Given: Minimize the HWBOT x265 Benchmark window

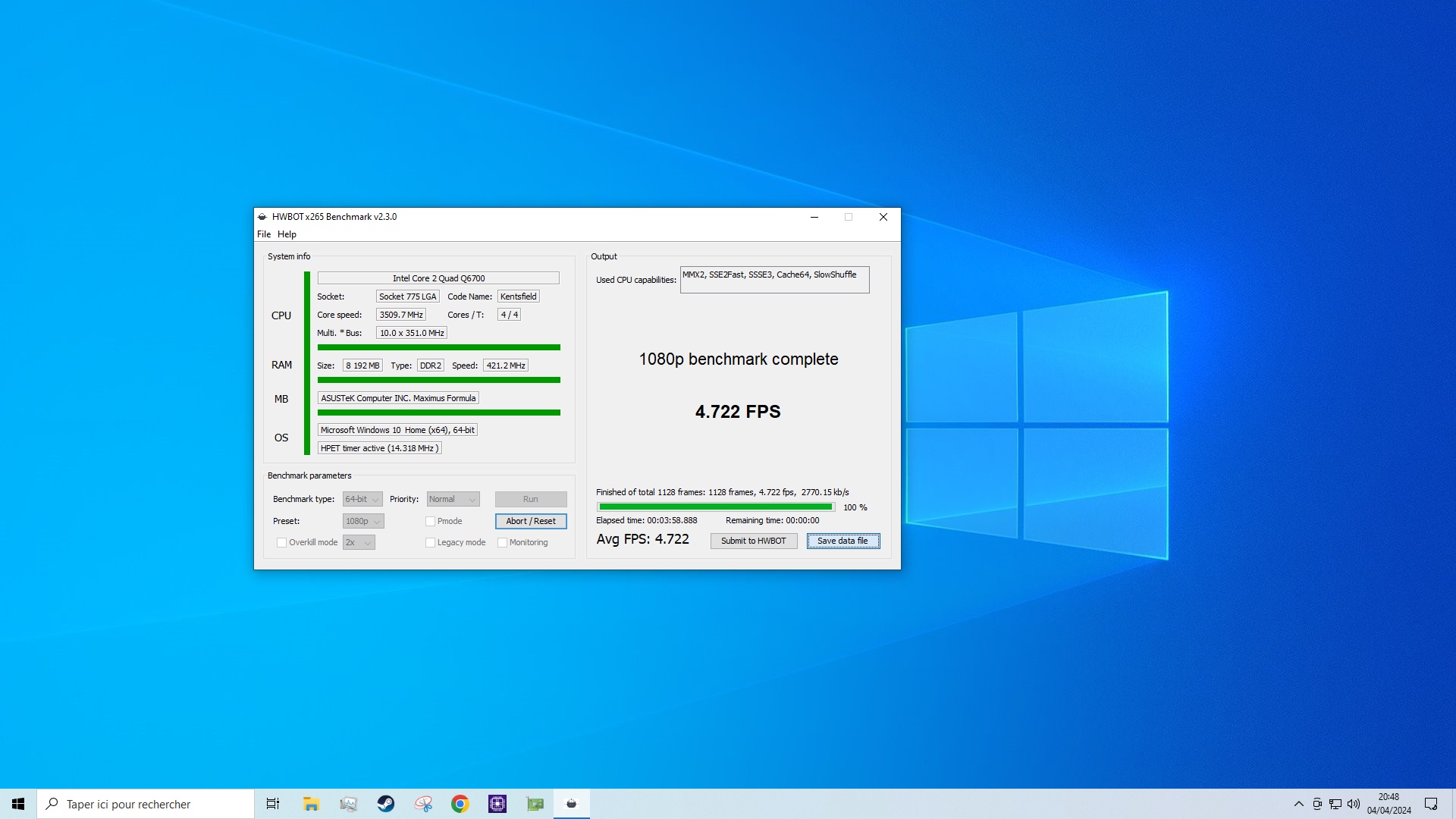Looking at the screenshot, I should pos(814,217).
